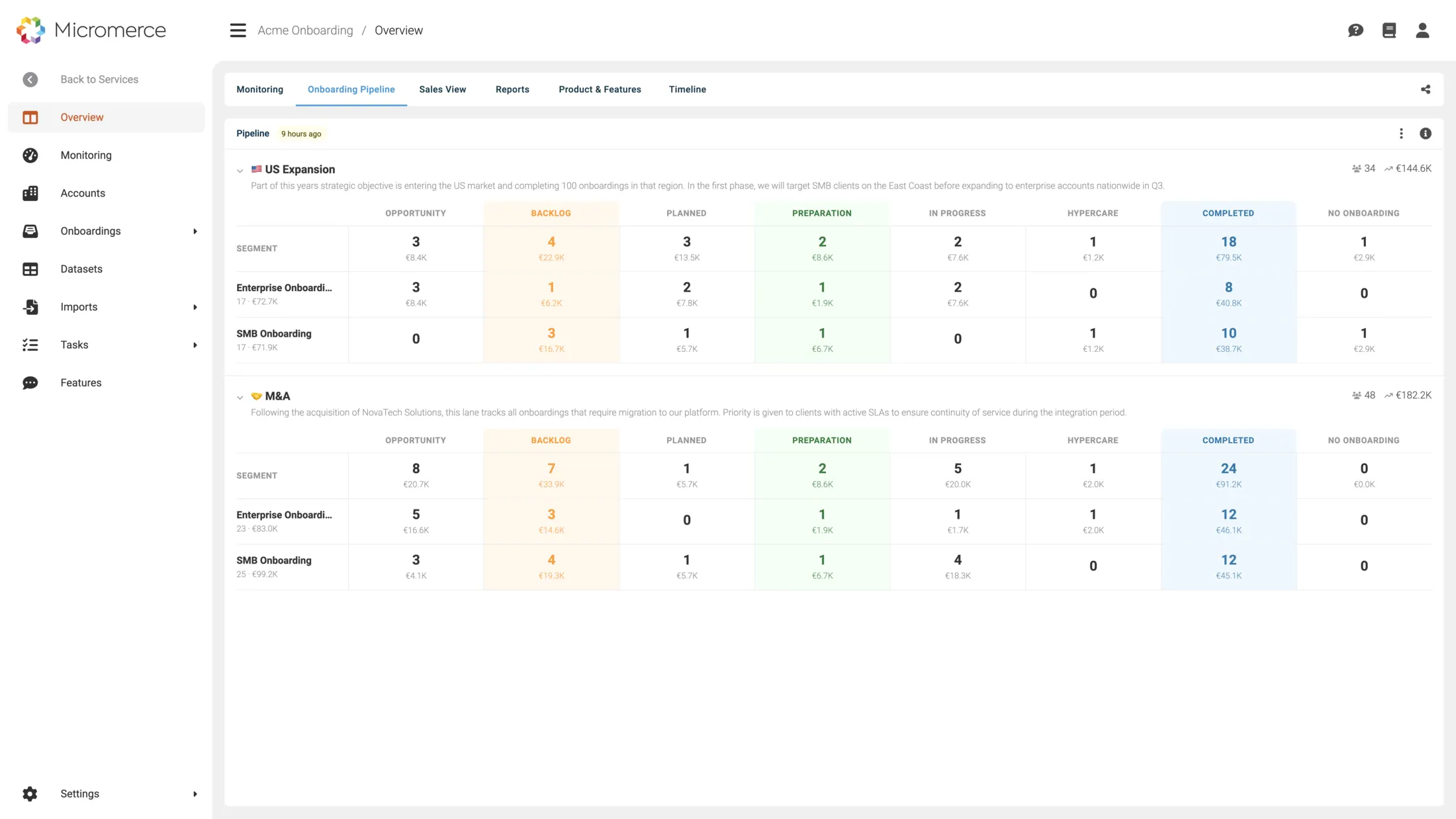1456x819 pixels.
Task: Open the Reports tab
Action: pos(512,89)
